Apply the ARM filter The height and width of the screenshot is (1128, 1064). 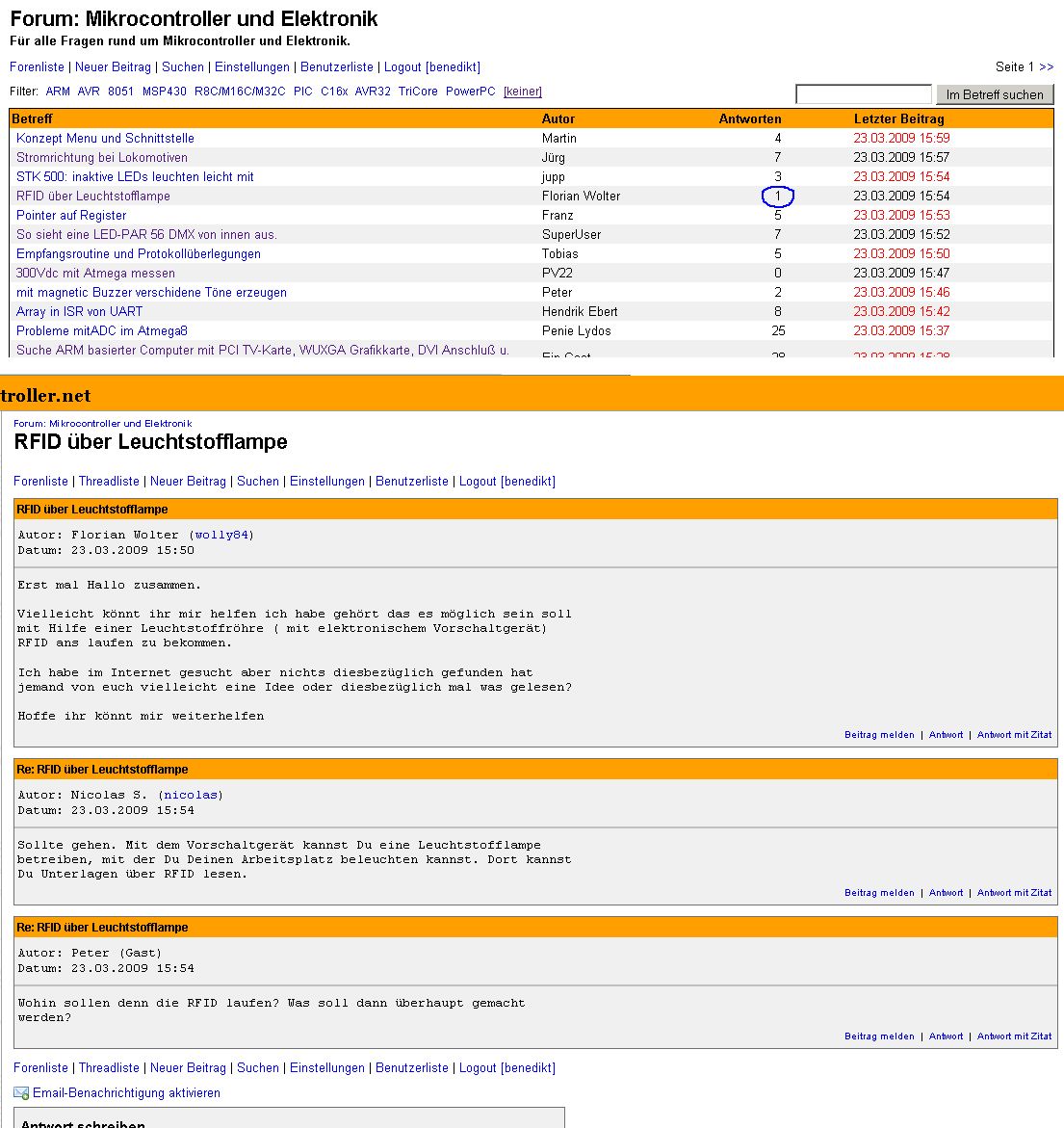58,92
